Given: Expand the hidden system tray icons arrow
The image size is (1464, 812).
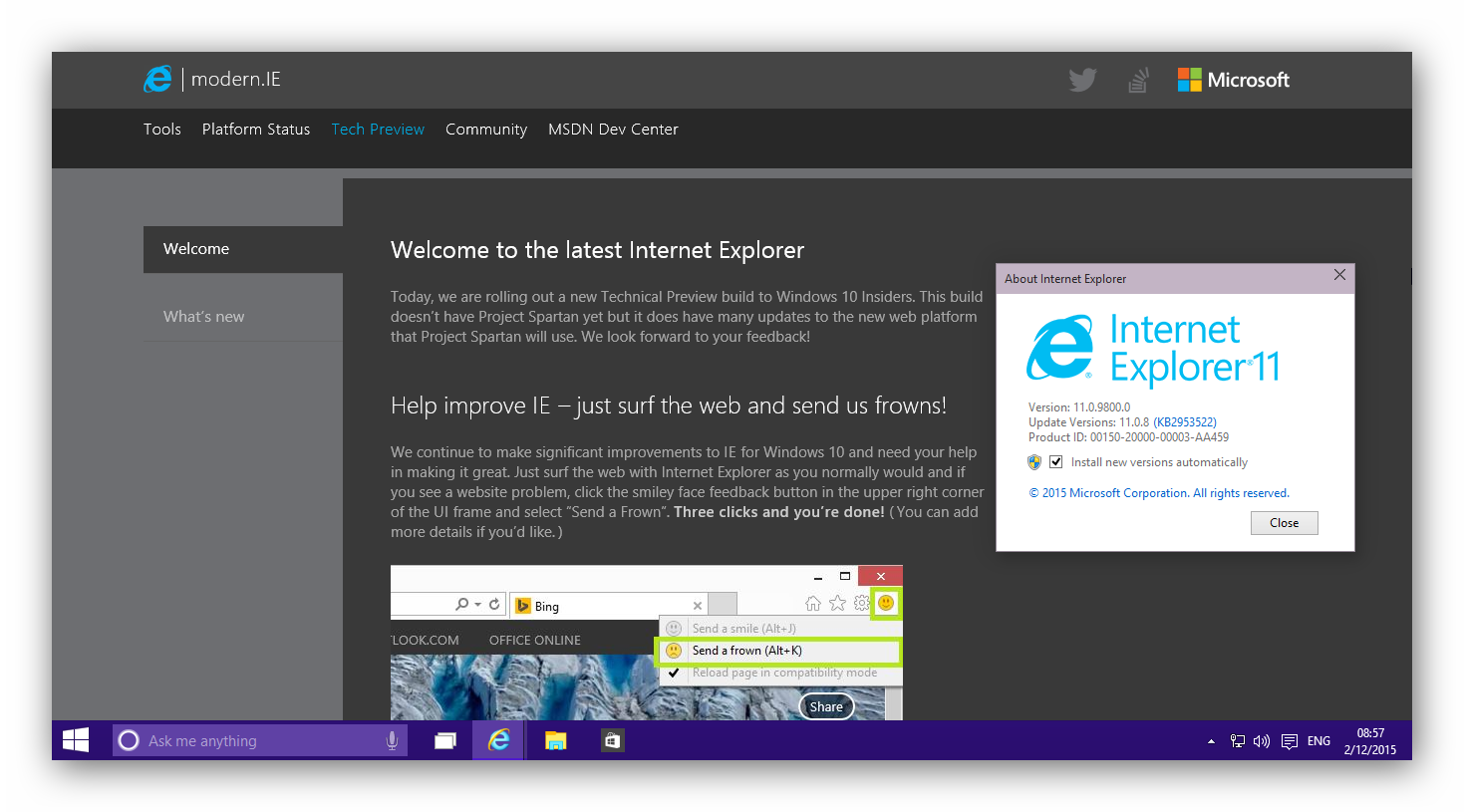Looking at the screenshot, I should pyautogui.click(x=1211, y=741).
